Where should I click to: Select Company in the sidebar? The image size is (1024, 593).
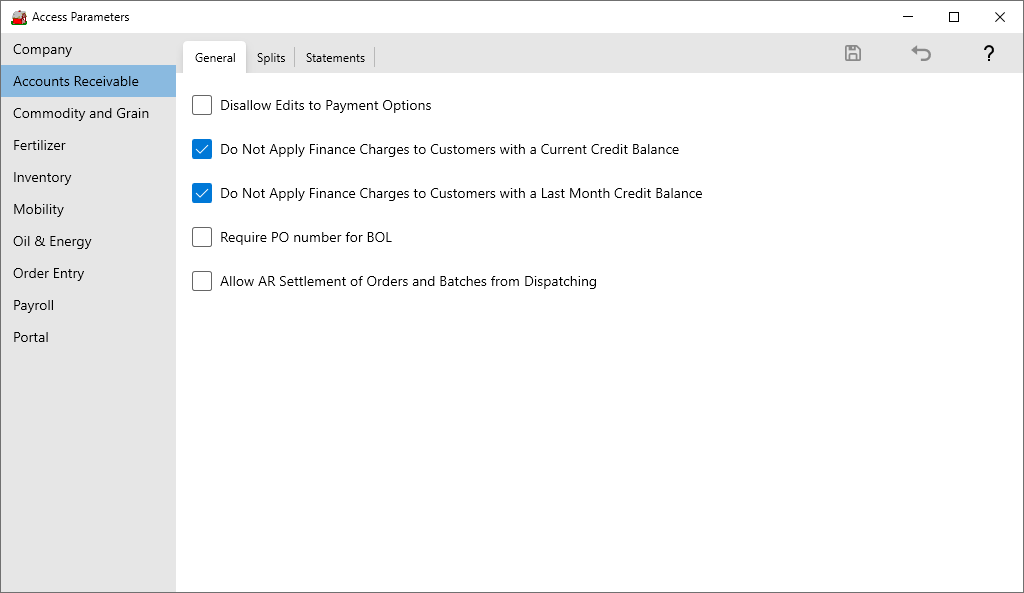coord(43,49)
